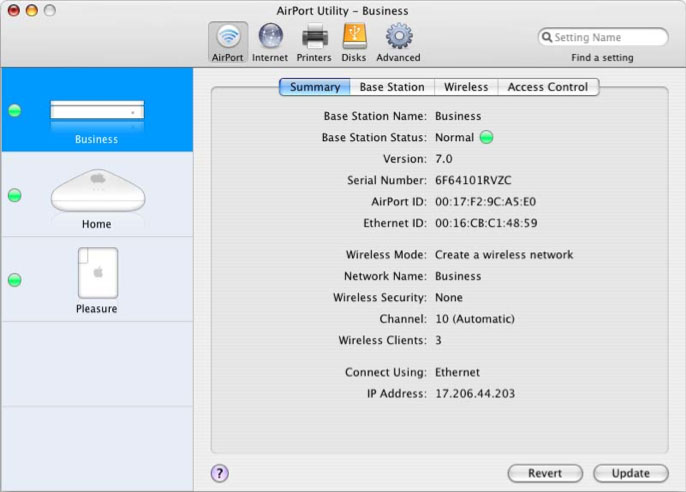Click the help question mark button
The height and width of the screenshot is (492, 686).
[220, 473]
